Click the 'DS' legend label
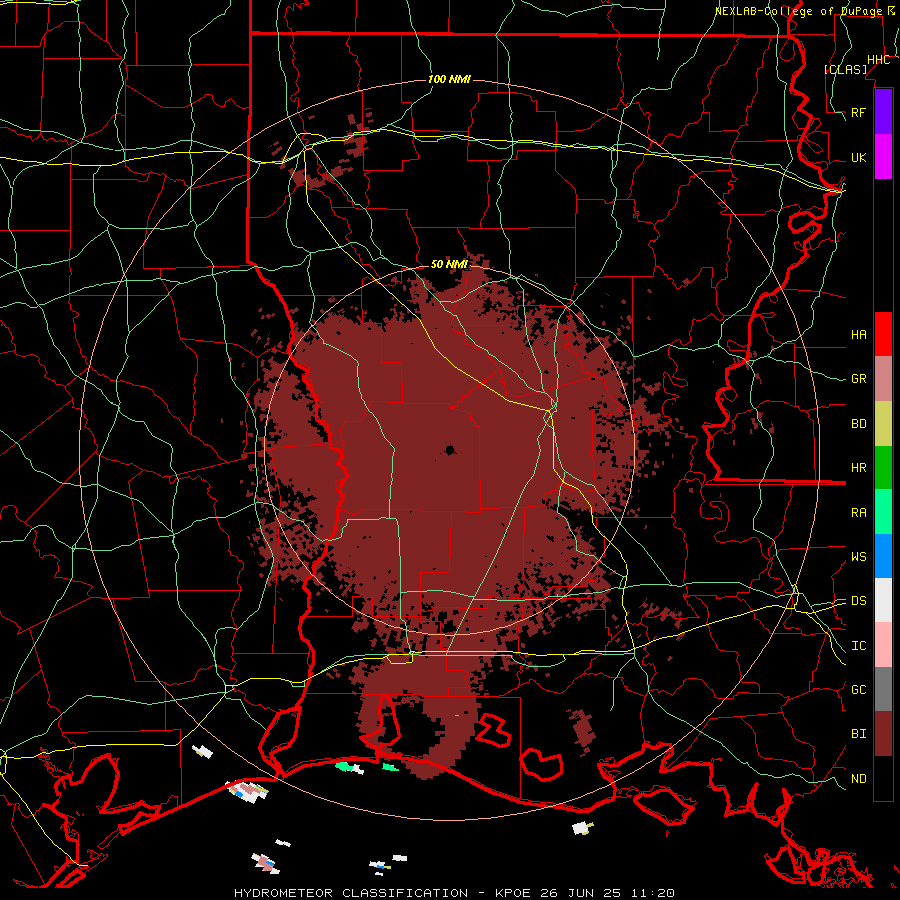Image resolution: width=900 pixels, height=900 pixels. point(859,601)
